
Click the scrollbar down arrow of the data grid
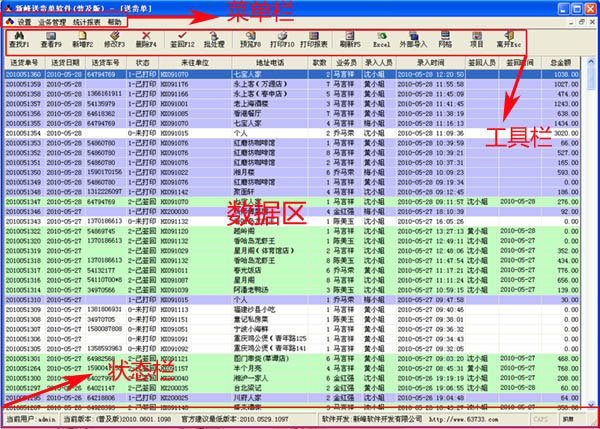click(591, 405)
